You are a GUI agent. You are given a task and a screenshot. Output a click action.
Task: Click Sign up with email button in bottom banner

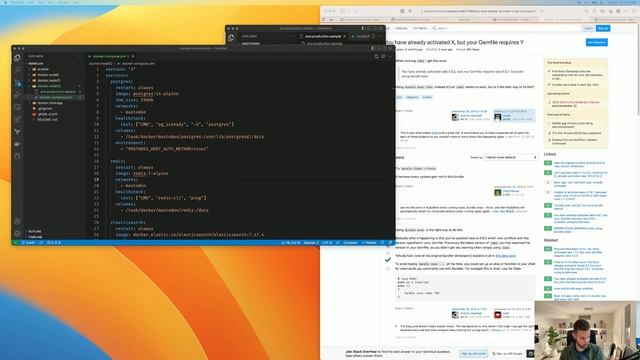(473, 353)
